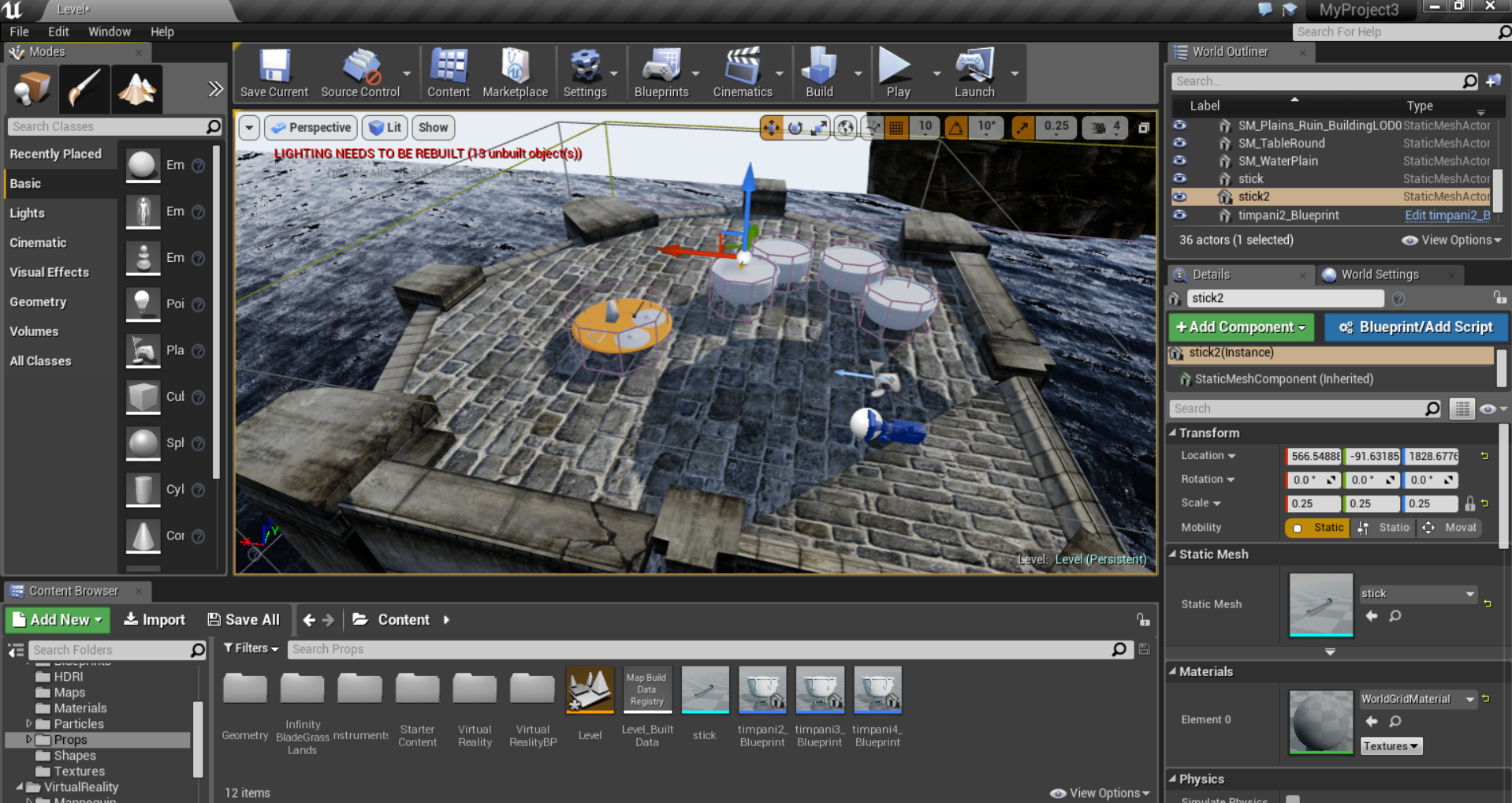Select the Geometry category in Modes

pos(38,302)
